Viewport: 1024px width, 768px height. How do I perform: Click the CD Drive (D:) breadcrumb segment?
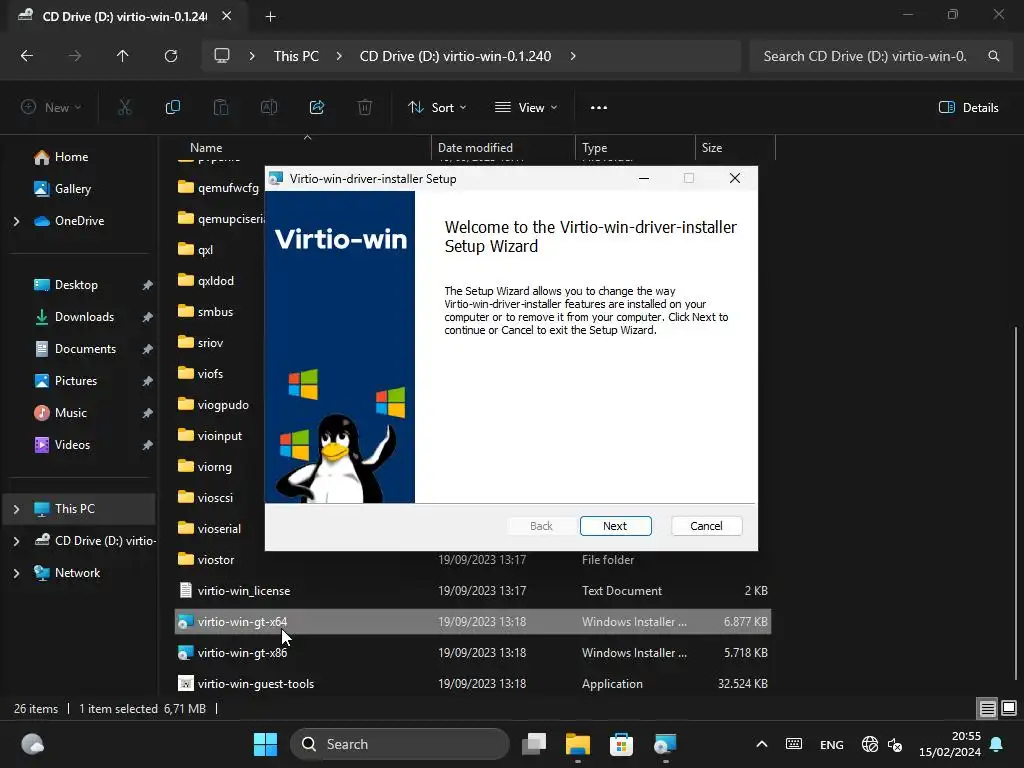click(455, 56)
